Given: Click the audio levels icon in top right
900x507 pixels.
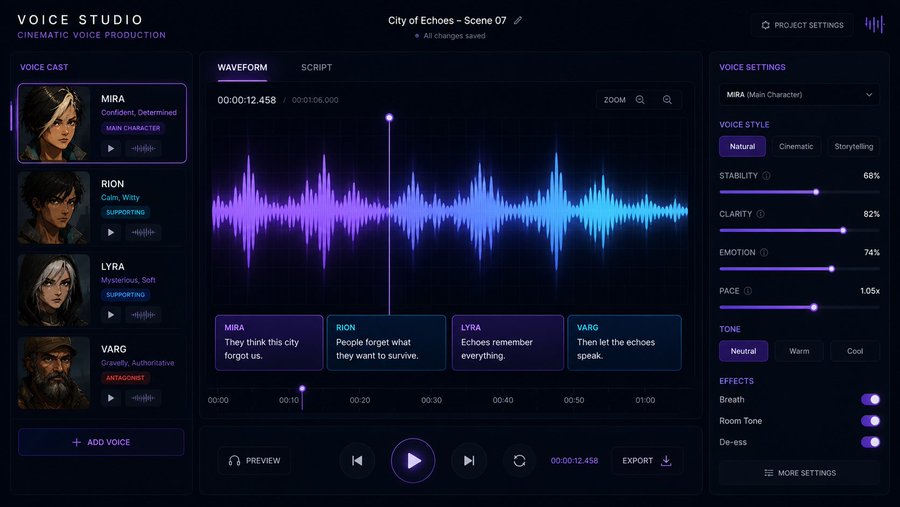Looking at the screenshot, I should 874,25.
